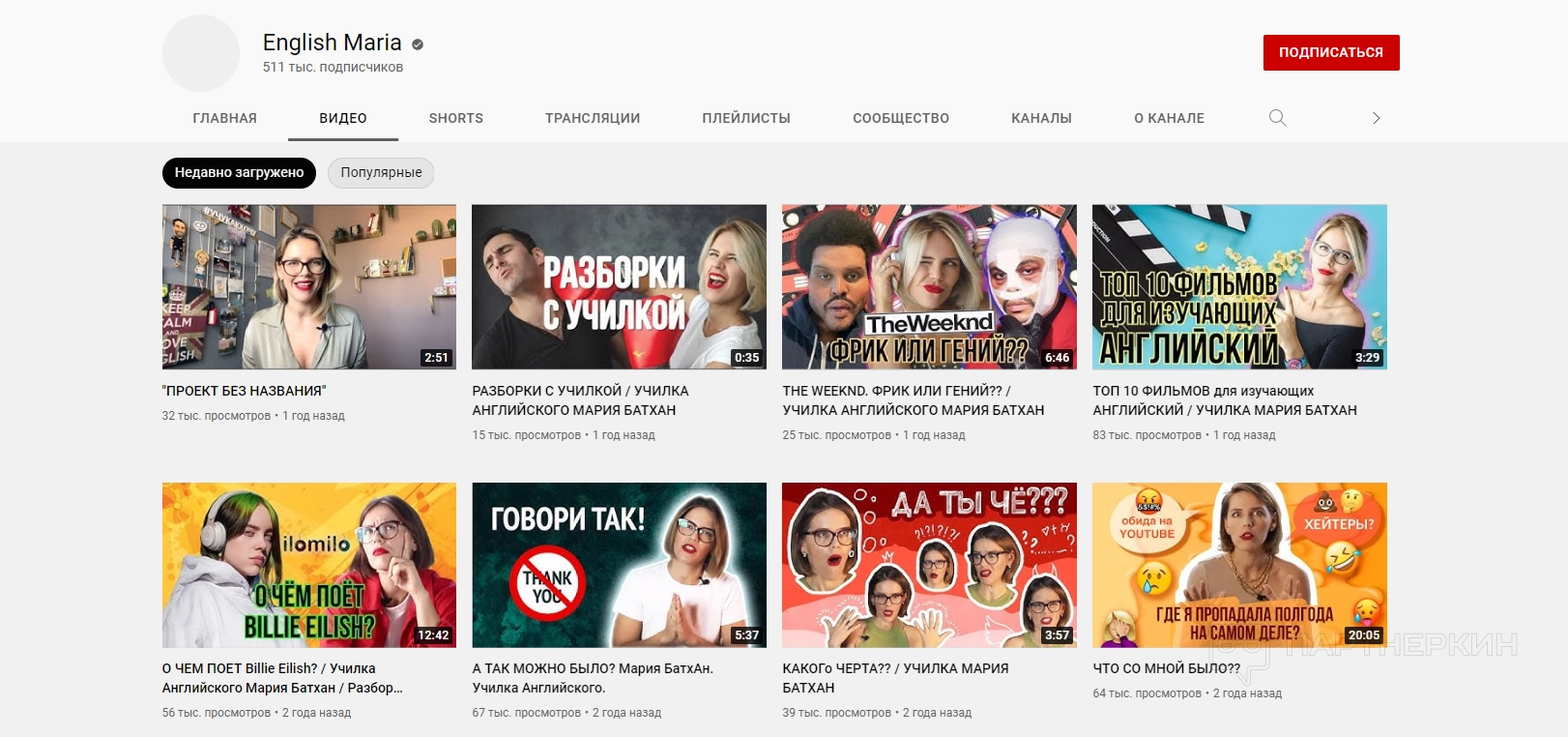Screen dimensions: 1568x737
Task: Open the SHORTS tab
Action: pos(455,118)
